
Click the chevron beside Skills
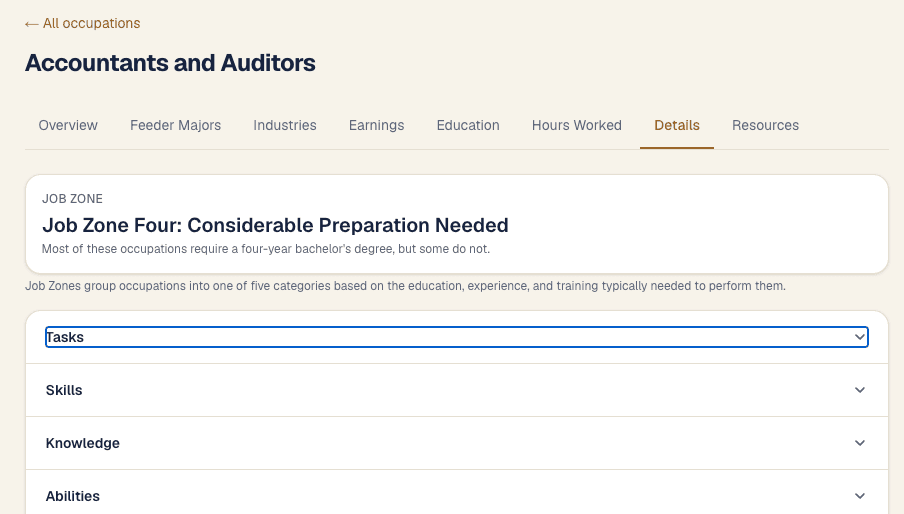(860, 390)
